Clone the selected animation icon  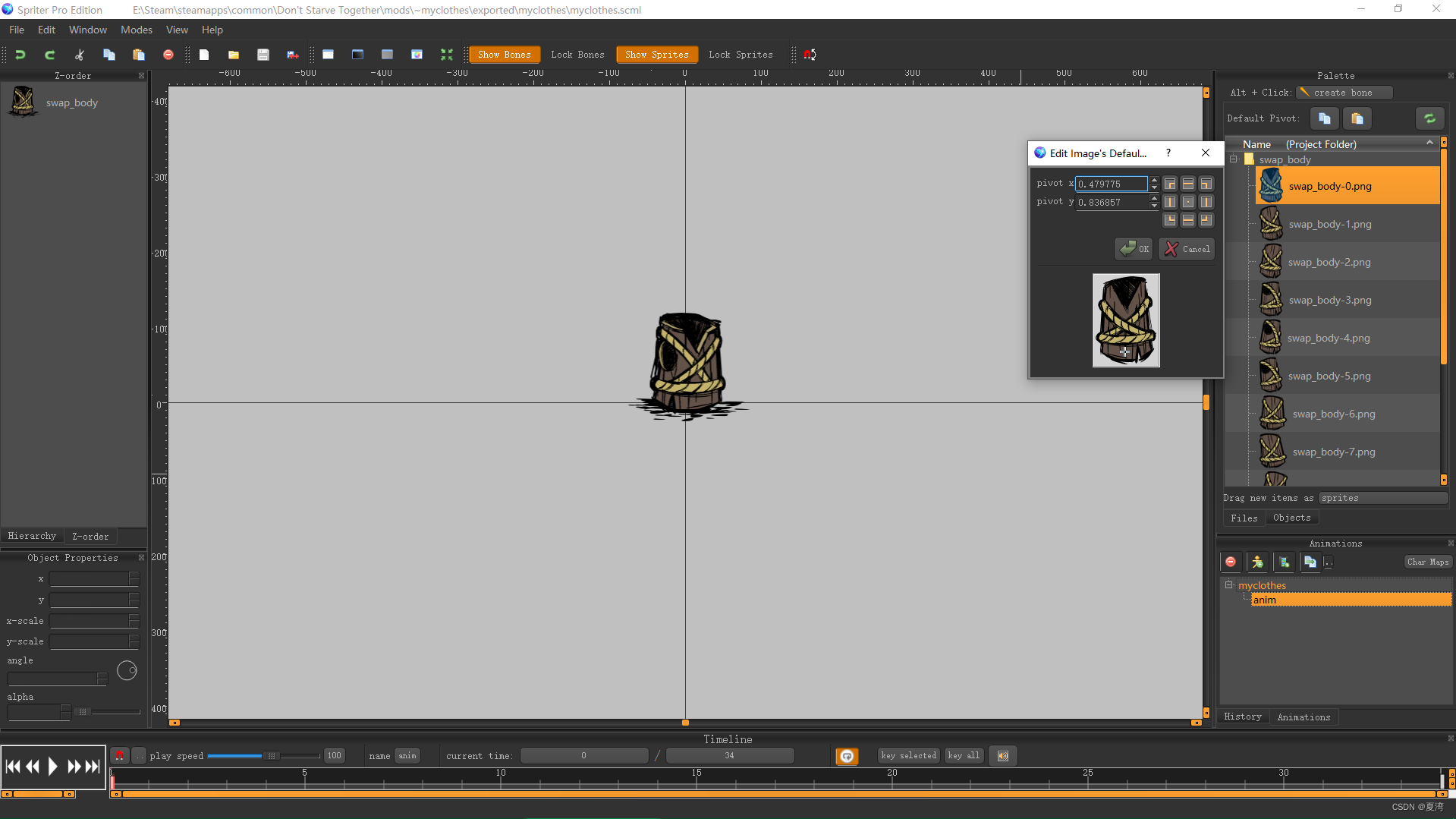(x=1310, y=562)
